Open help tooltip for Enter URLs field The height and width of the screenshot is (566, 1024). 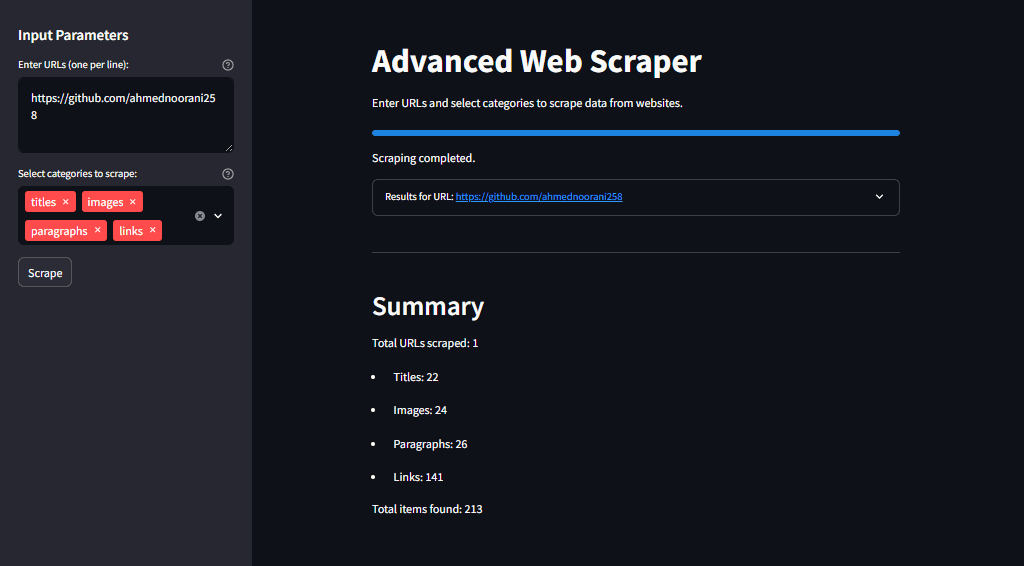click(x=228, y=65)
